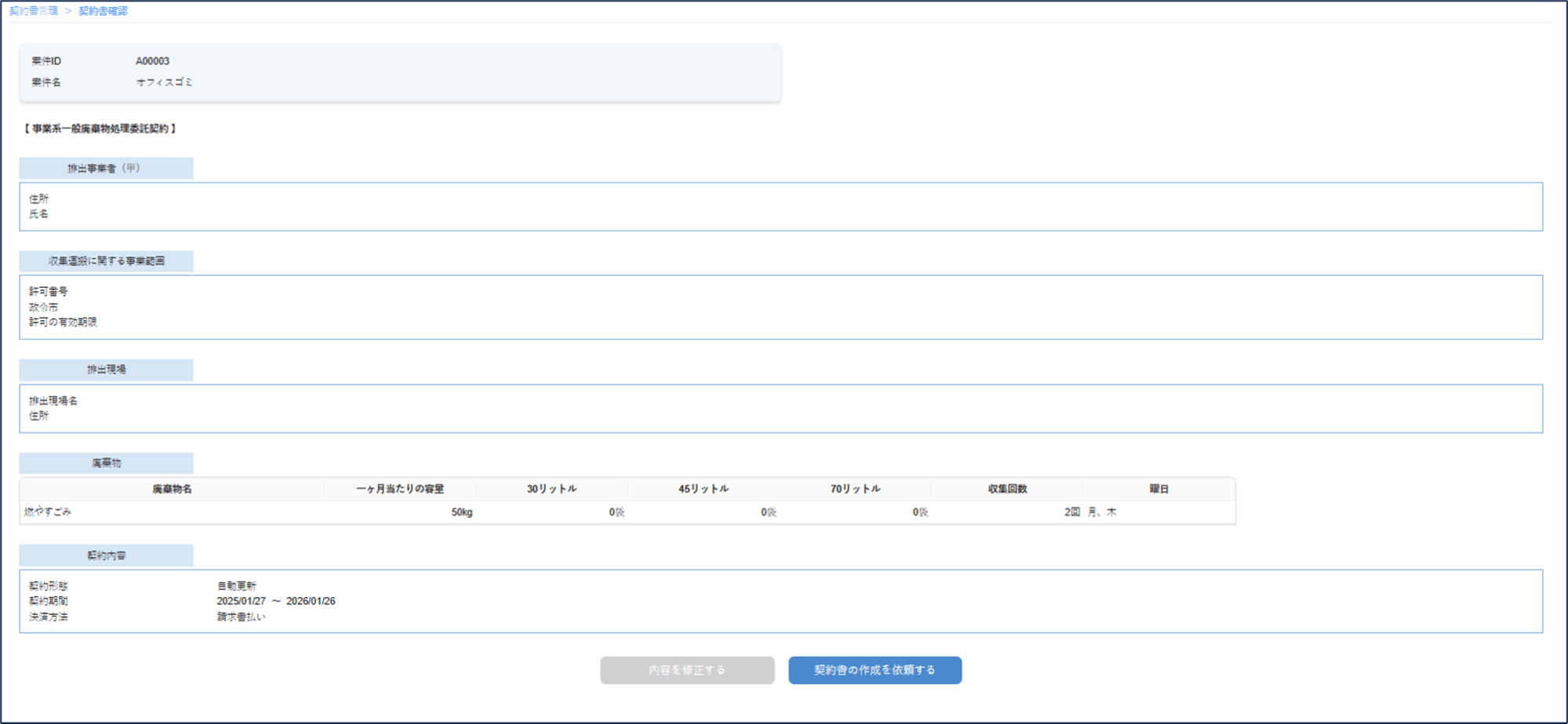
Task: Click the 契約内容 section header
Action: point(106,555)
